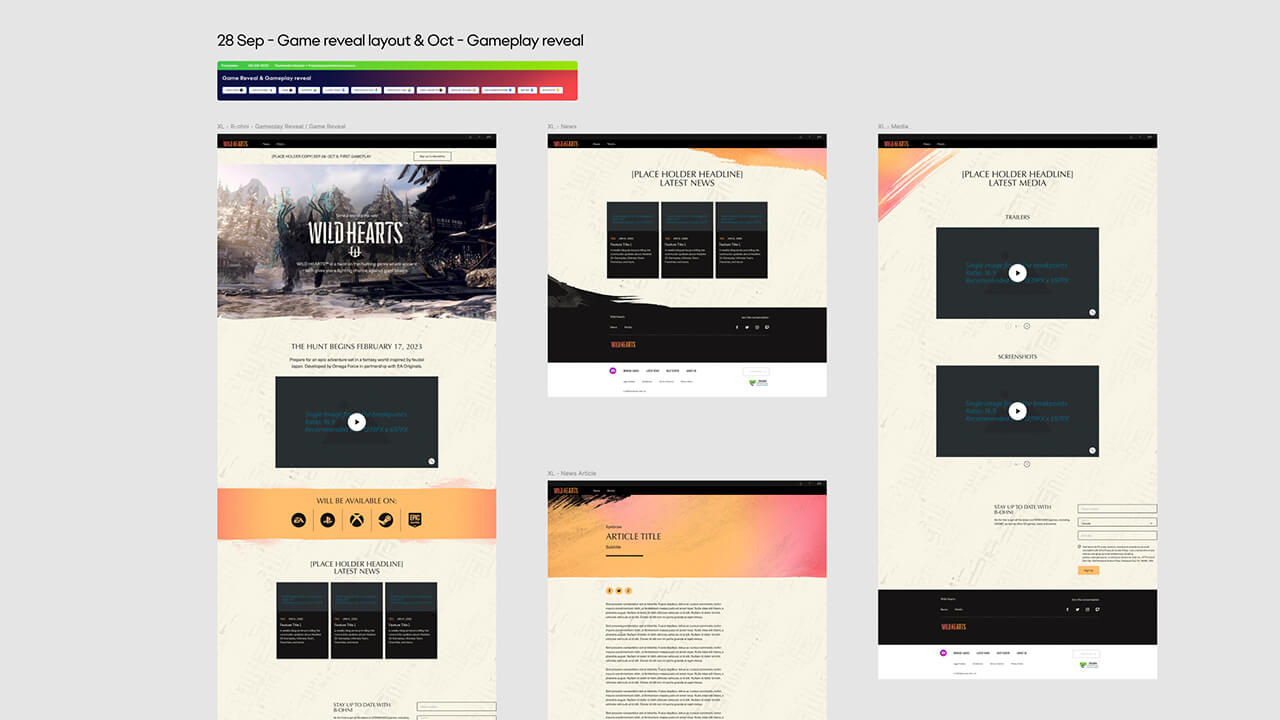Click the PlayStation platform icon
Screen dimensions: 1280x720
click(x=327, y=520)
